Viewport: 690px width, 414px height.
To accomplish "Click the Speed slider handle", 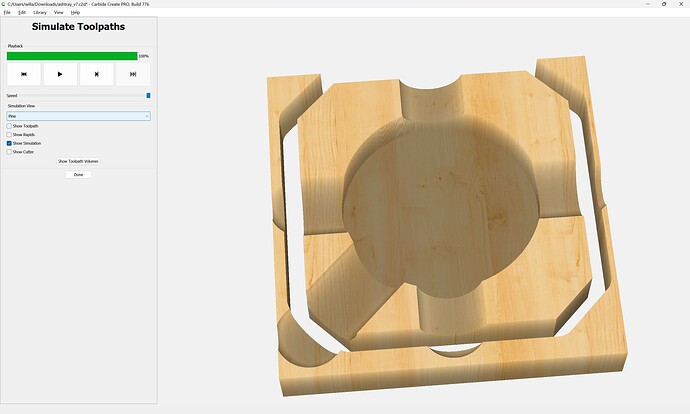I will [x=148, y=95].
